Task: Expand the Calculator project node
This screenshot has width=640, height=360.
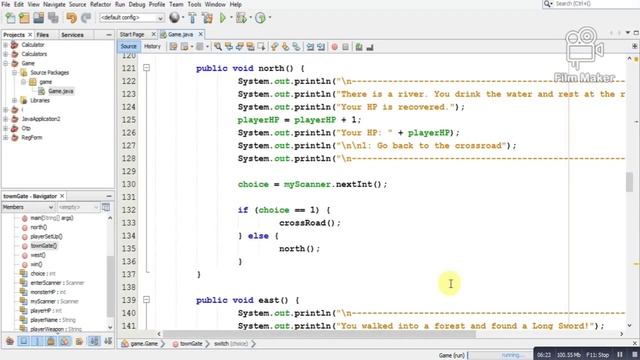Action: 6,45
